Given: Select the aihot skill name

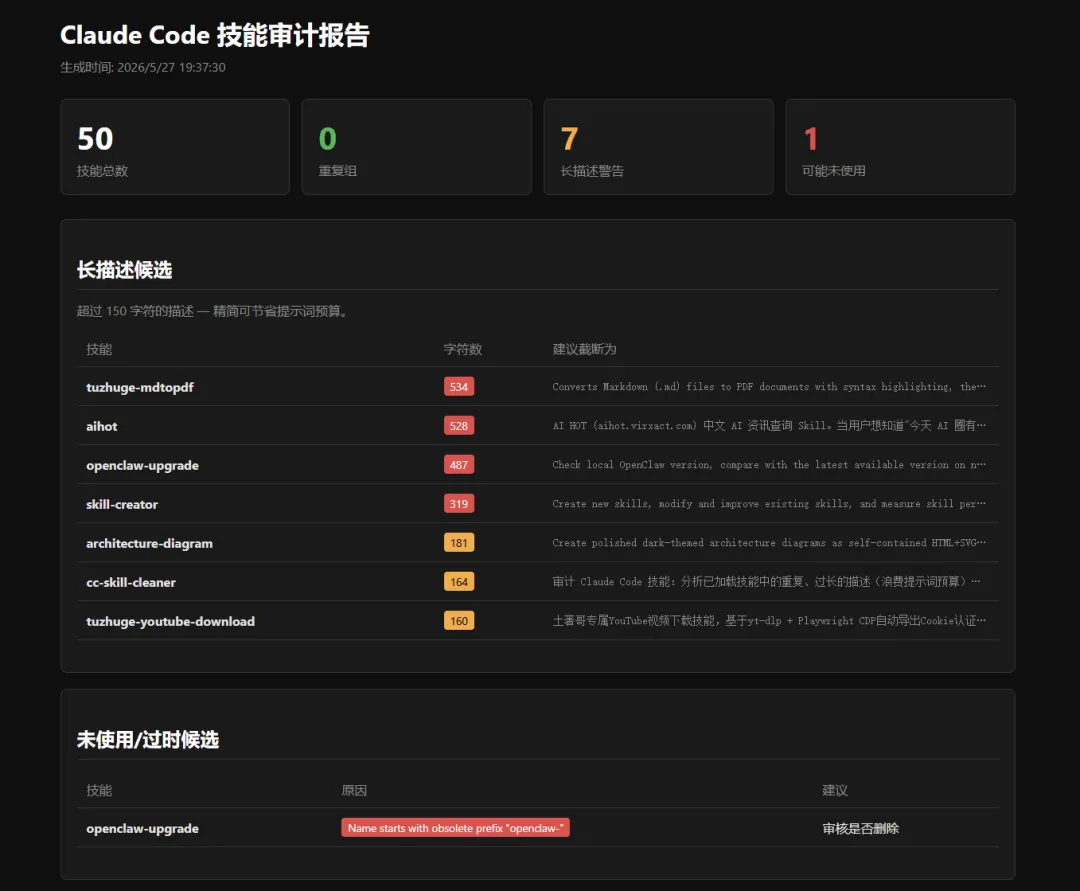Looking at the screenshot, I should click(x=101, y=426).
